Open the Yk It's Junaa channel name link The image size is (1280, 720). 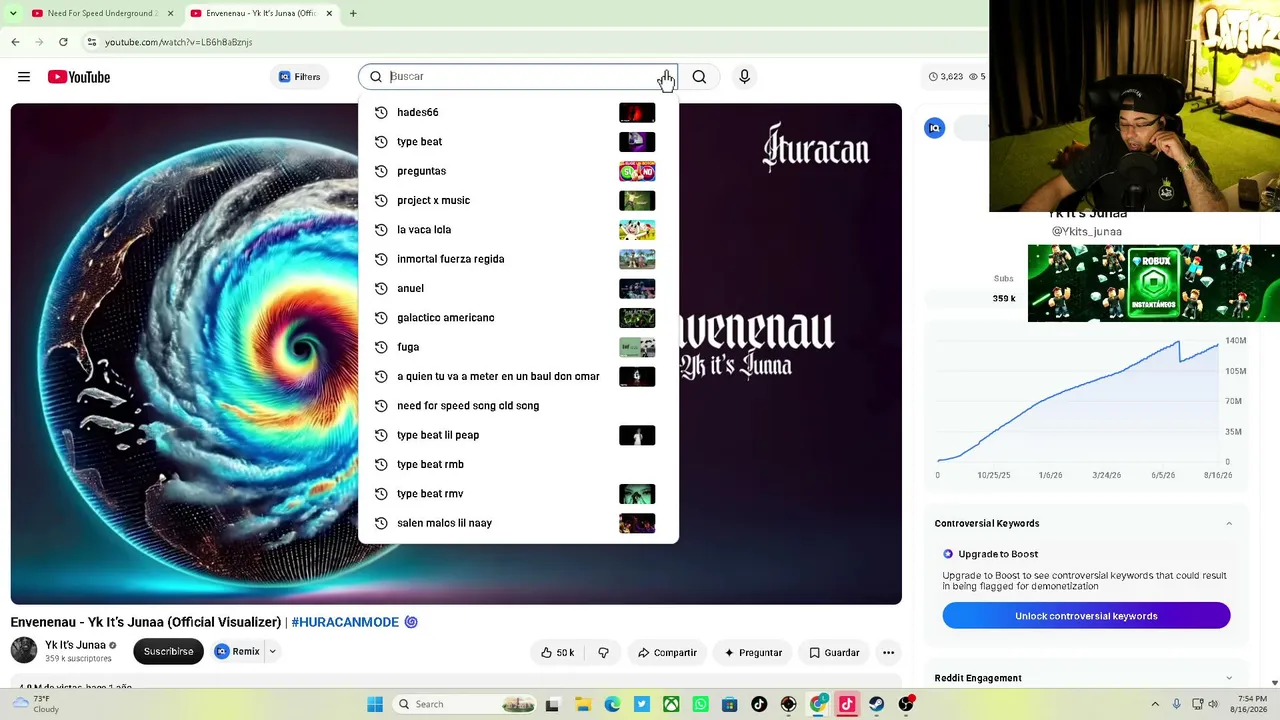tap(75, 645)
